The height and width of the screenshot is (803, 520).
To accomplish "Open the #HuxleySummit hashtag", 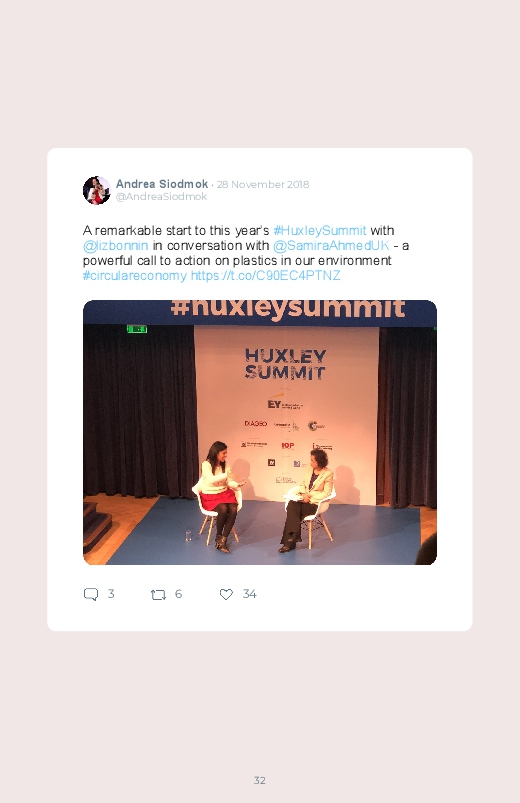I will point(320,230).
